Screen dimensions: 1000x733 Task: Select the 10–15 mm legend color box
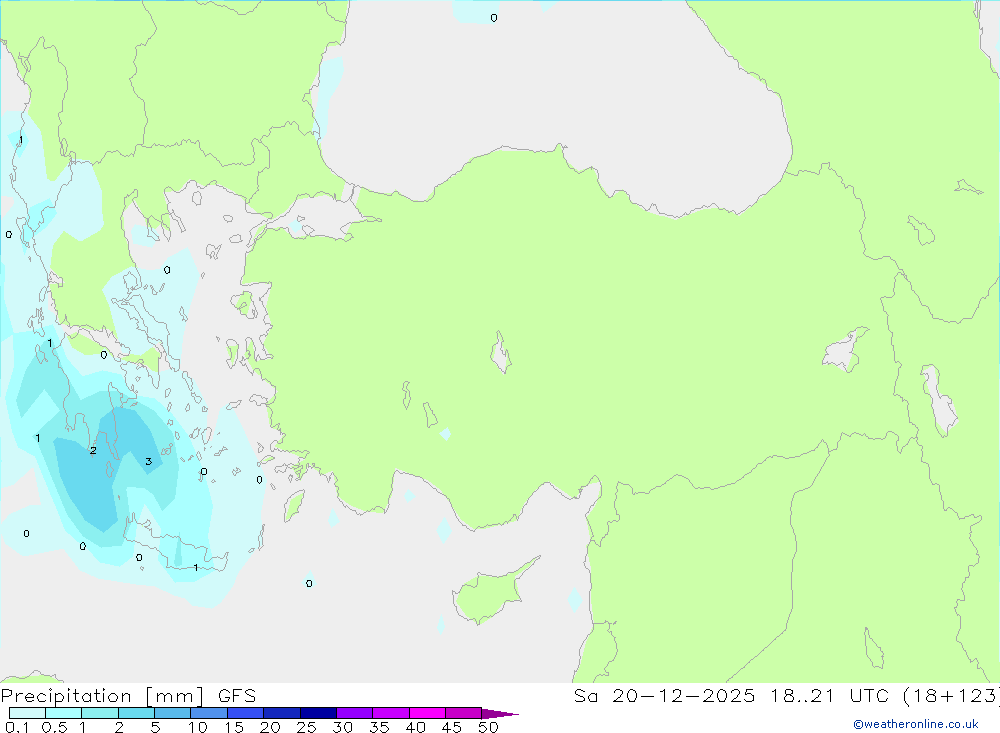209,713
